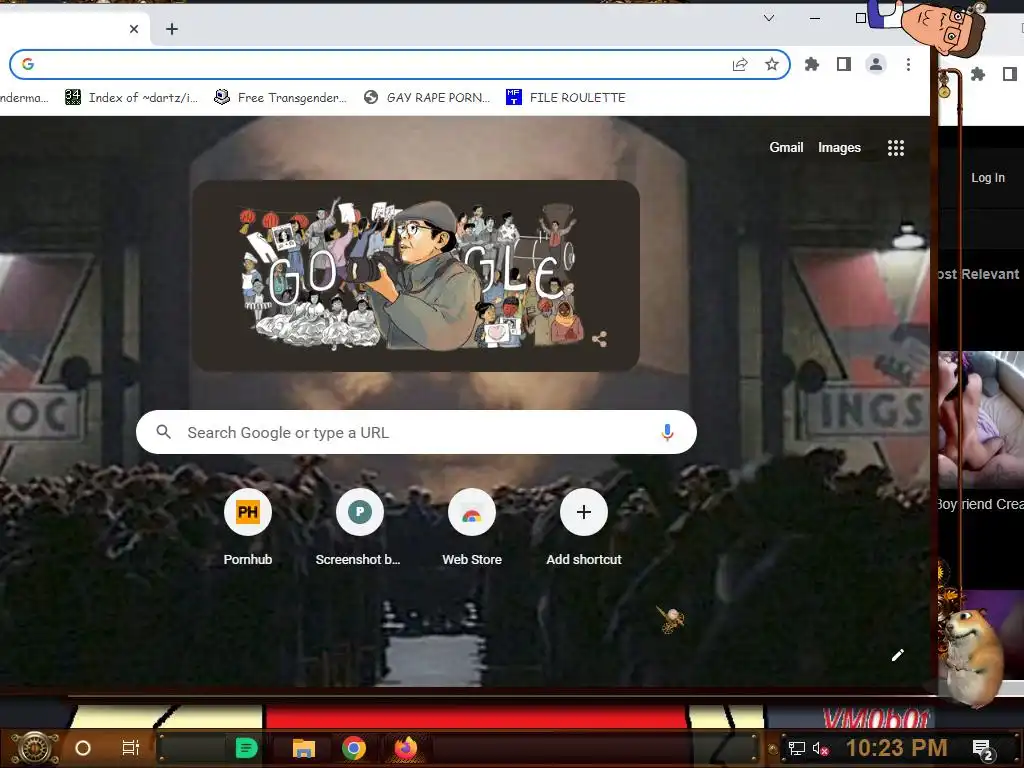Toggle the side panel in front Chrome window

click(844, 64)
